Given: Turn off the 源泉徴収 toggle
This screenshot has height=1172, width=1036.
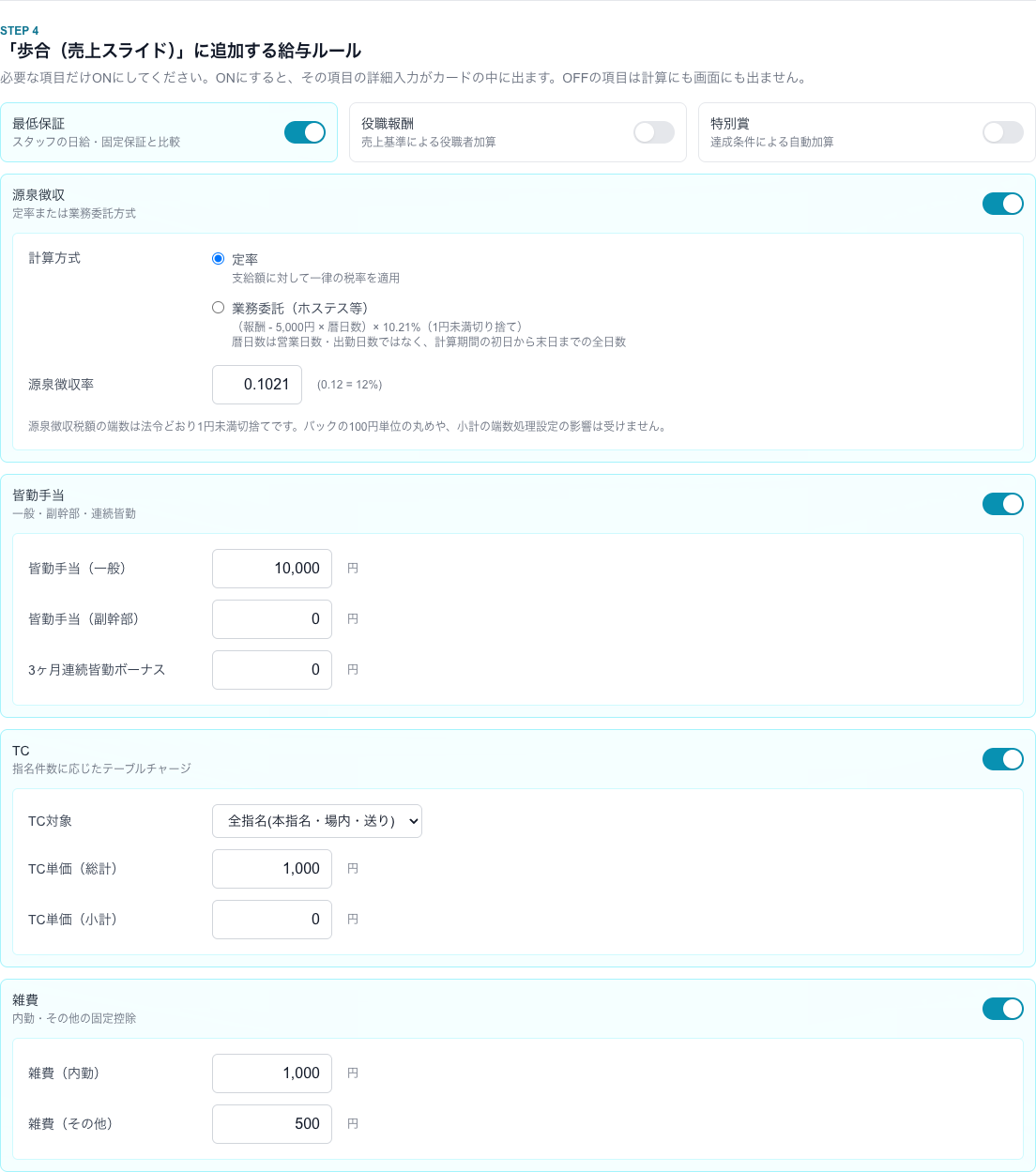Looking at the screenshot, I should coord(1003,204).
